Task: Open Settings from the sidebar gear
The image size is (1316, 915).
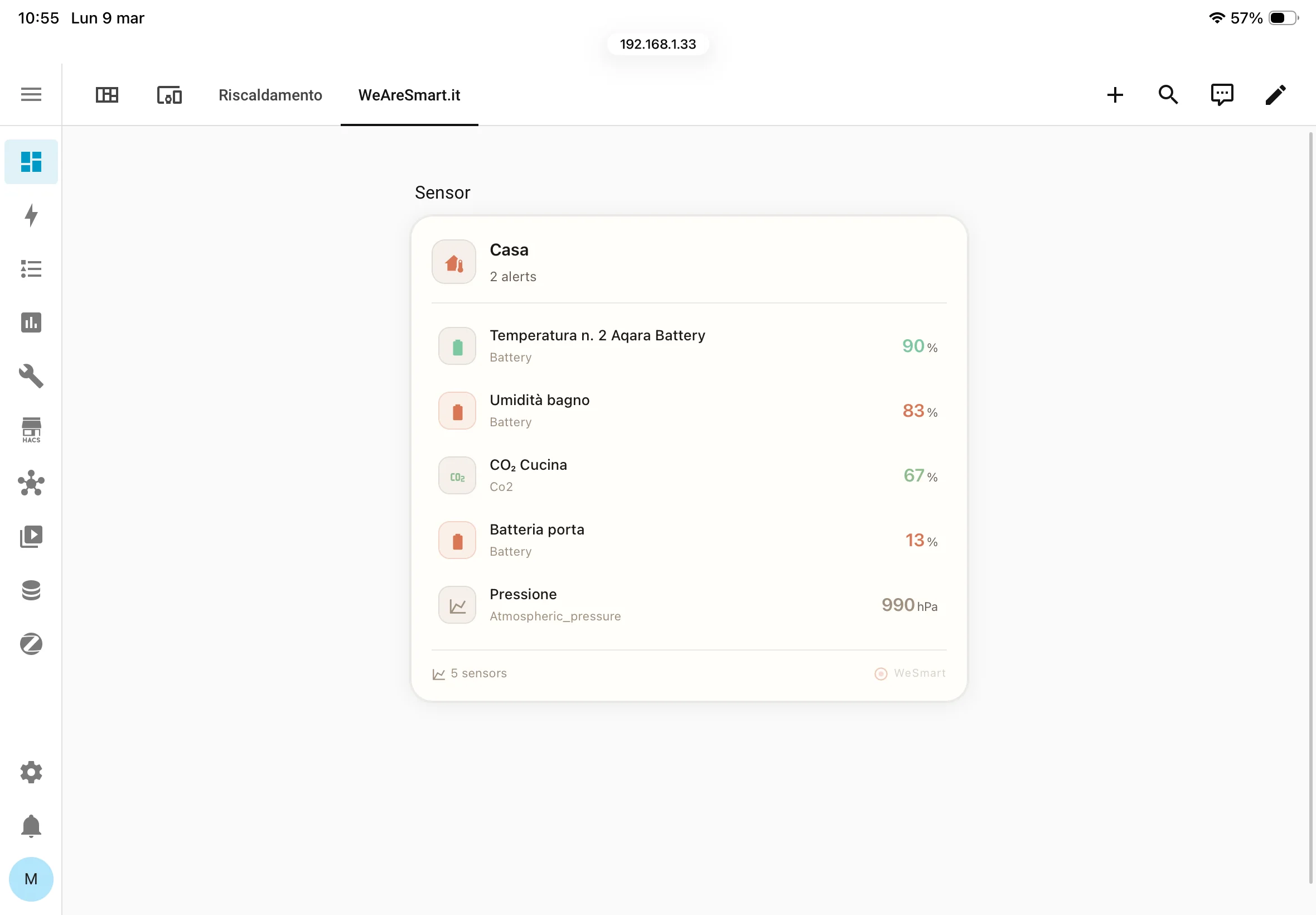Action: coord(31,772)
